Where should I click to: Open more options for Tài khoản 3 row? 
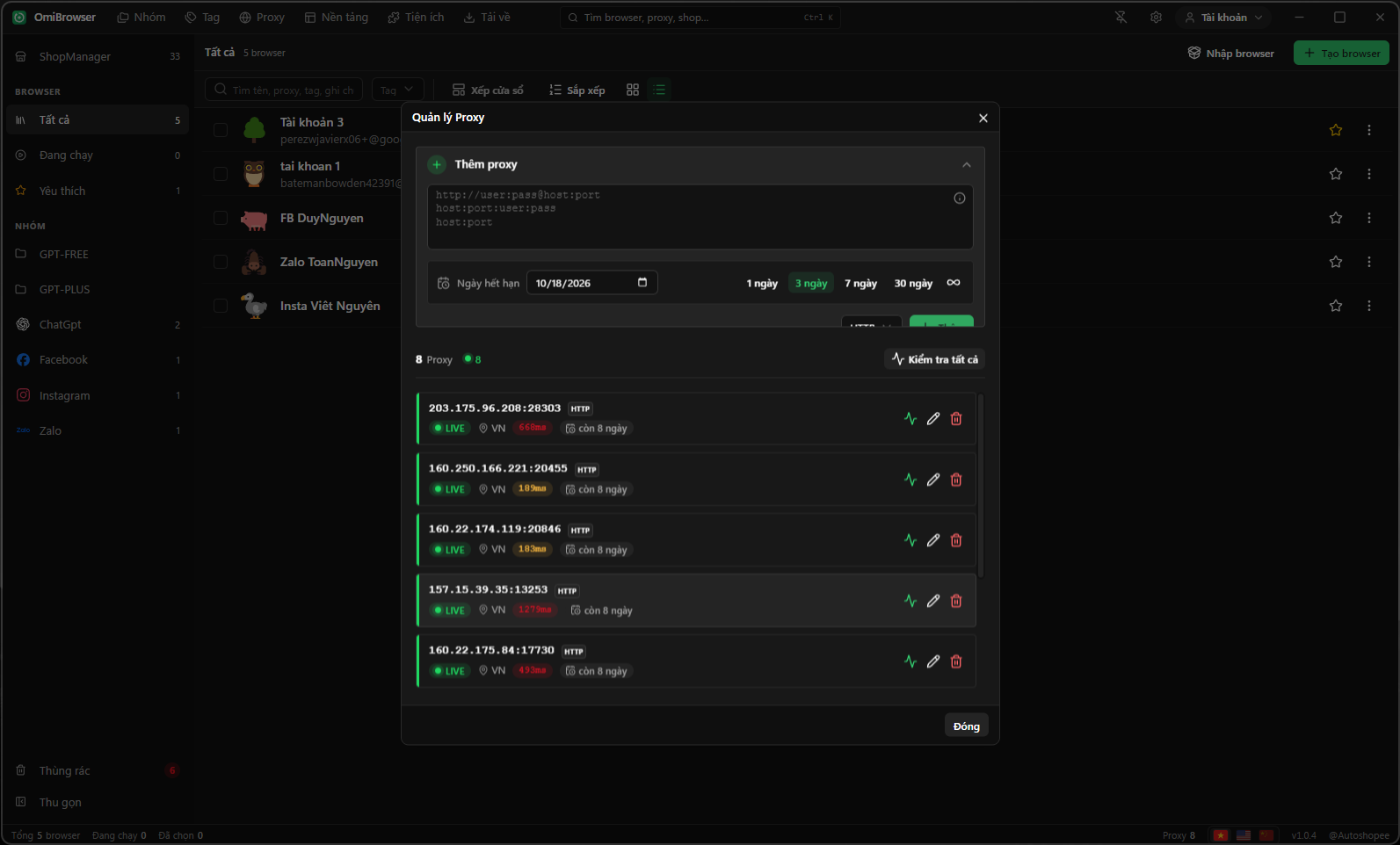pyautogui.click(x=1369, y=130)
